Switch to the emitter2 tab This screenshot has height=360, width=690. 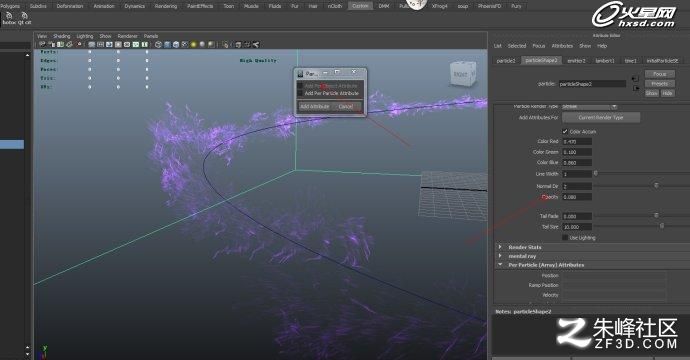click(x=576, y=61)
